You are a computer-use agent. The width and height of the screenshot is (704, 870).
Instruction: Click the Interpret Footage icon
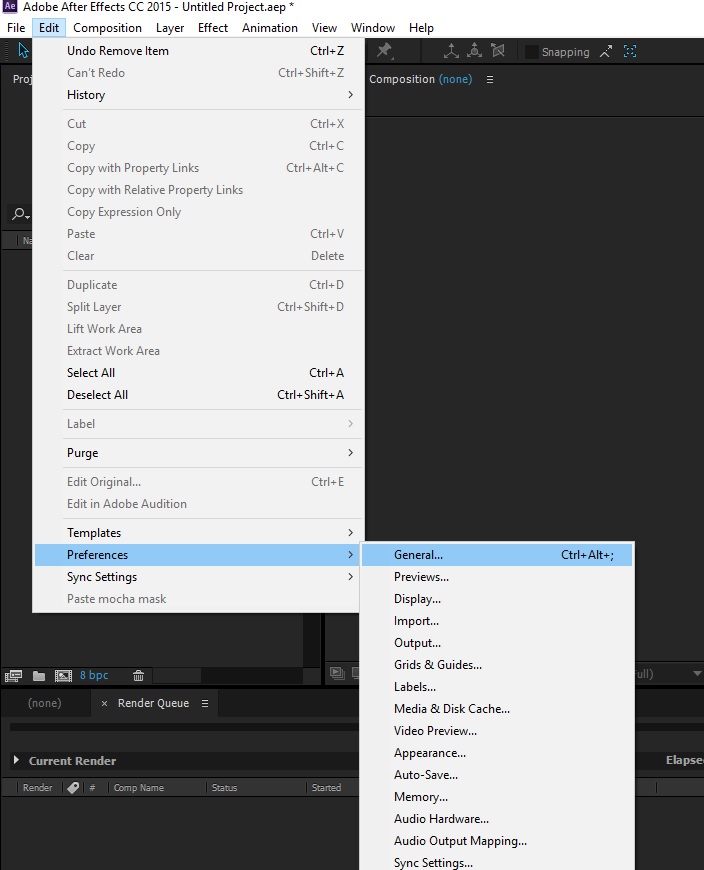(x=13, y=675)
